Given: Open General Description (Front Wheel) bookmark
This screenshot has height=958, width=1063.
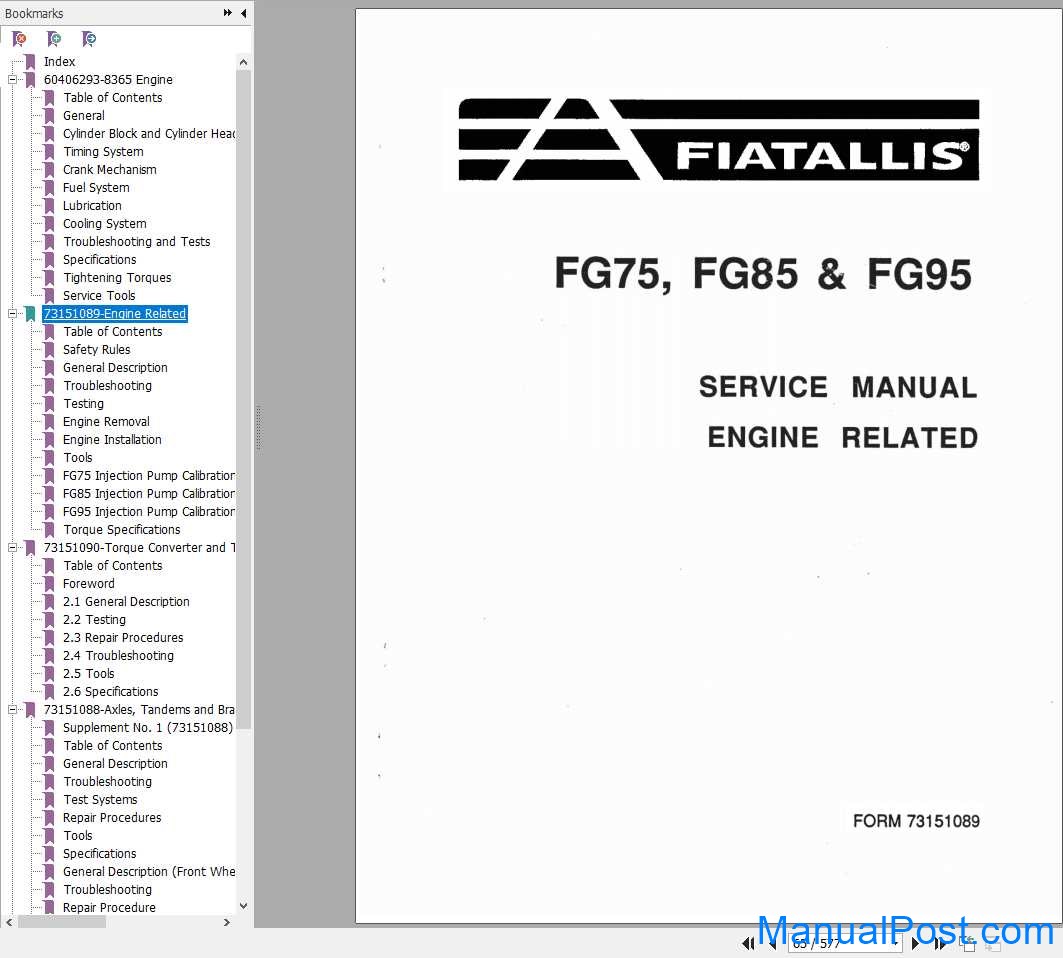Looking at the screenshot, I should [x=149, y=871].
